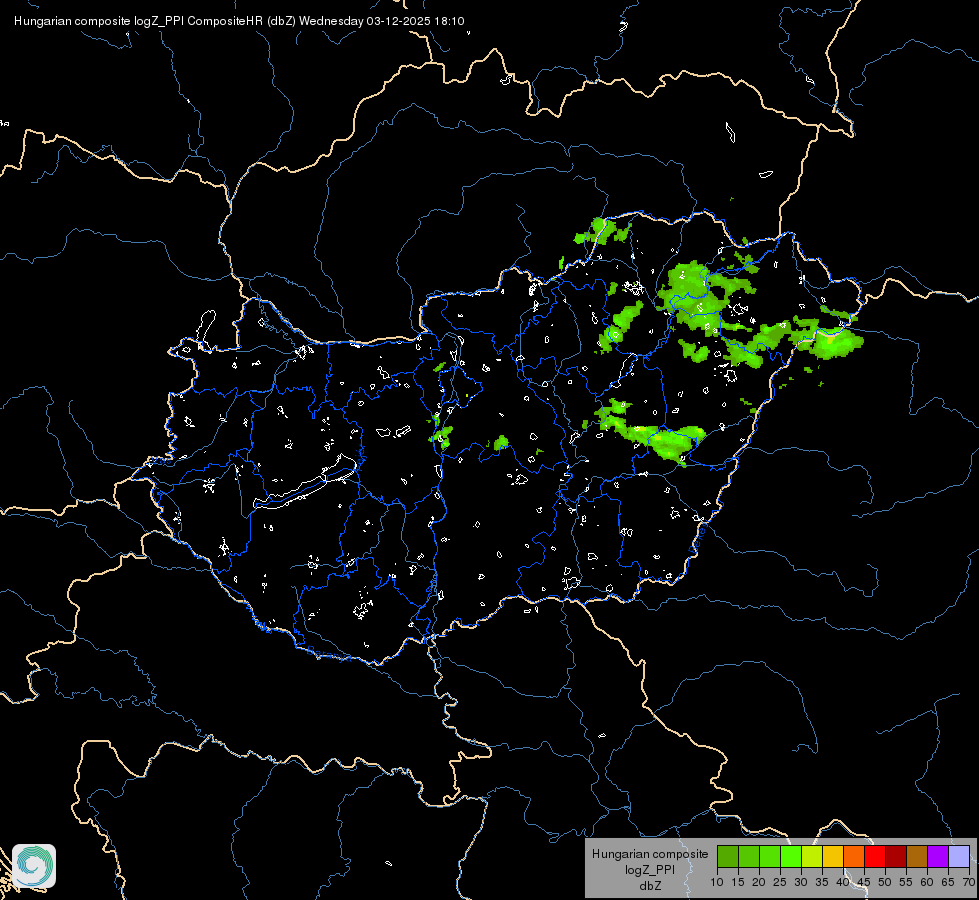Click the legend scale value '30'

[x=801, y=883]
